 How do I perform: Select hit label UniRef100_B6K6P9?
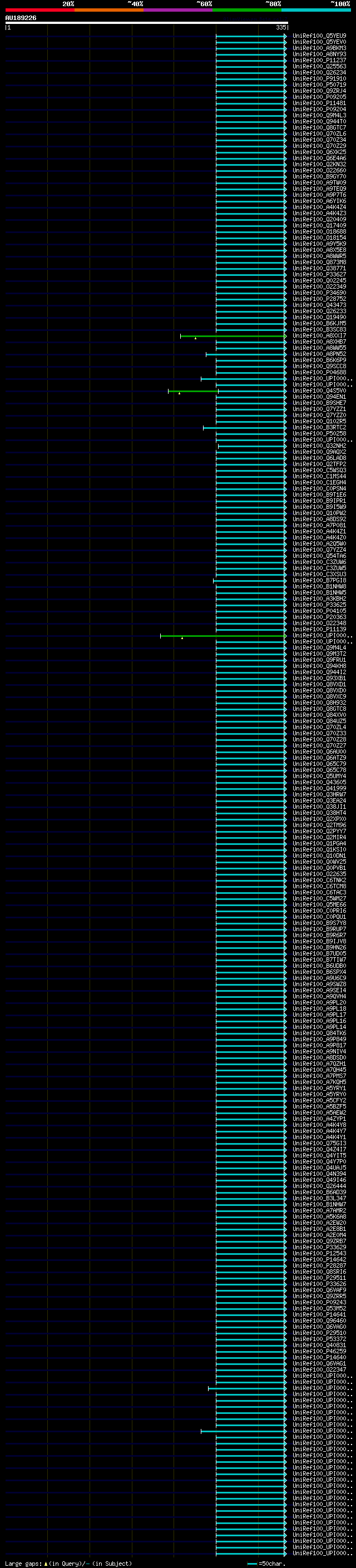[x=319, y=360]
